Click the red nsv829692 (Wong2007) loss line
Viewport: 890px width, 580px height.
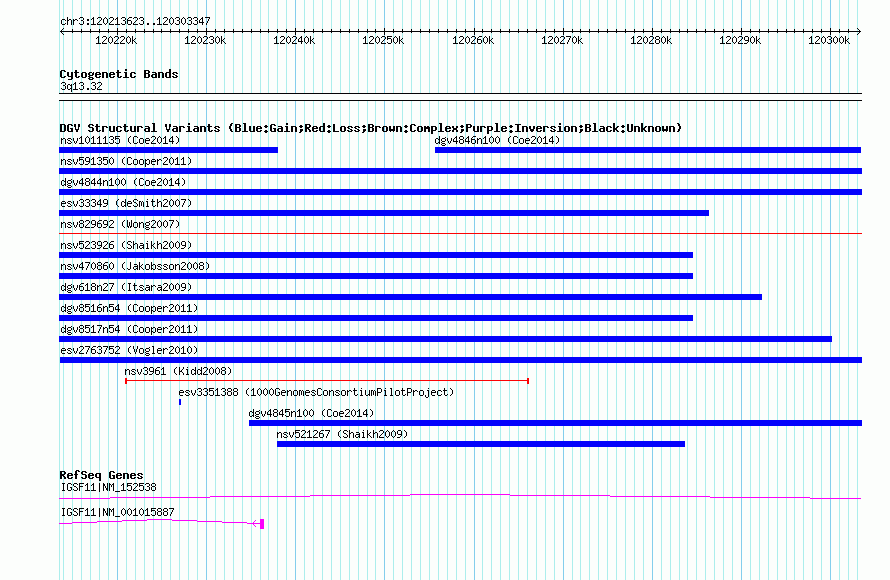(461, 233)
